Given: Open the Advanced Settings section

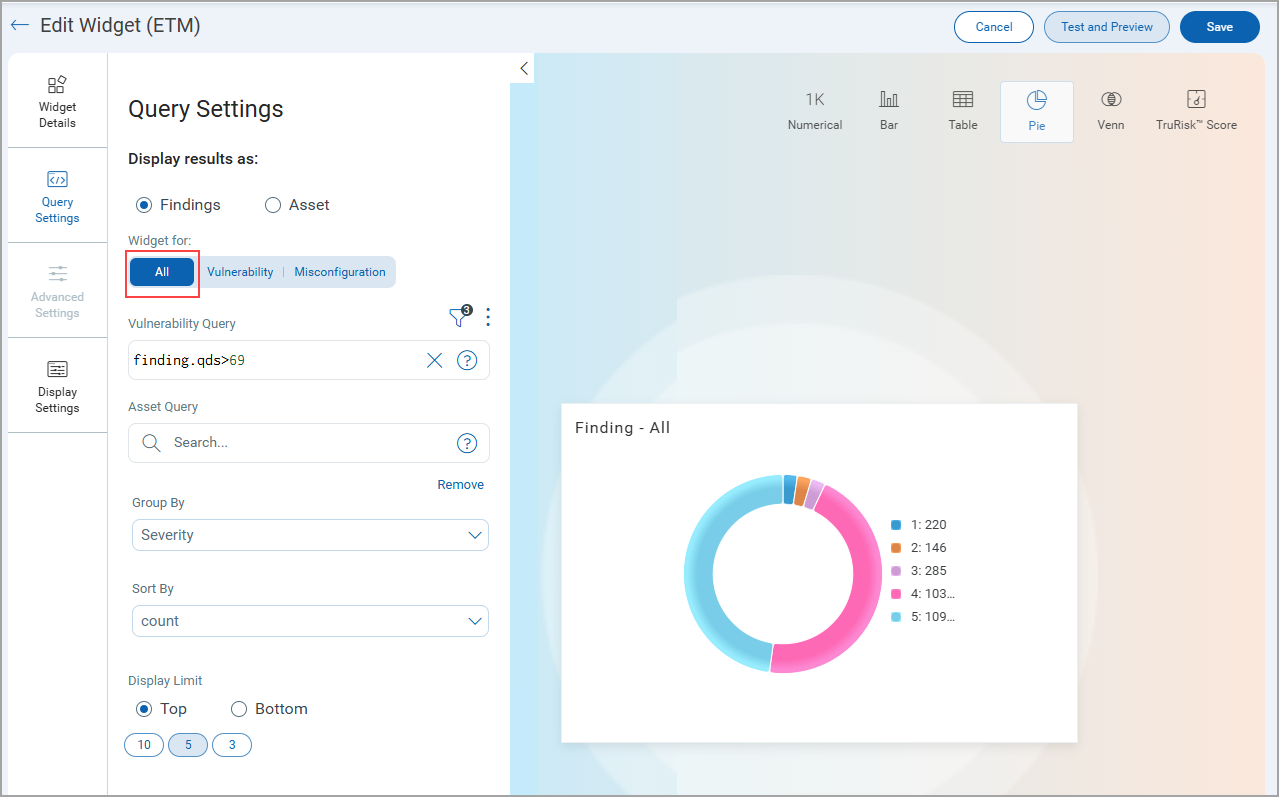Looking at the screenshot, I should (x=57, y=291).
